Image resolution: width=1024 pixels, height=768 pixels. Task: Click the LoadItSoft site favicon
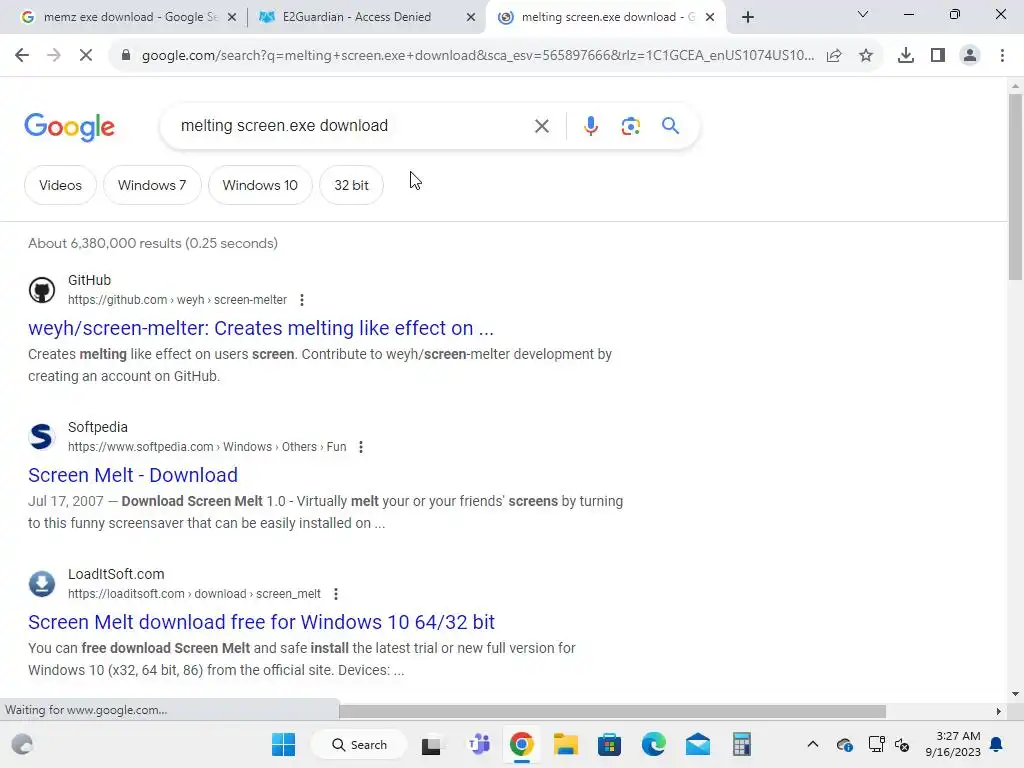point(42,584)
